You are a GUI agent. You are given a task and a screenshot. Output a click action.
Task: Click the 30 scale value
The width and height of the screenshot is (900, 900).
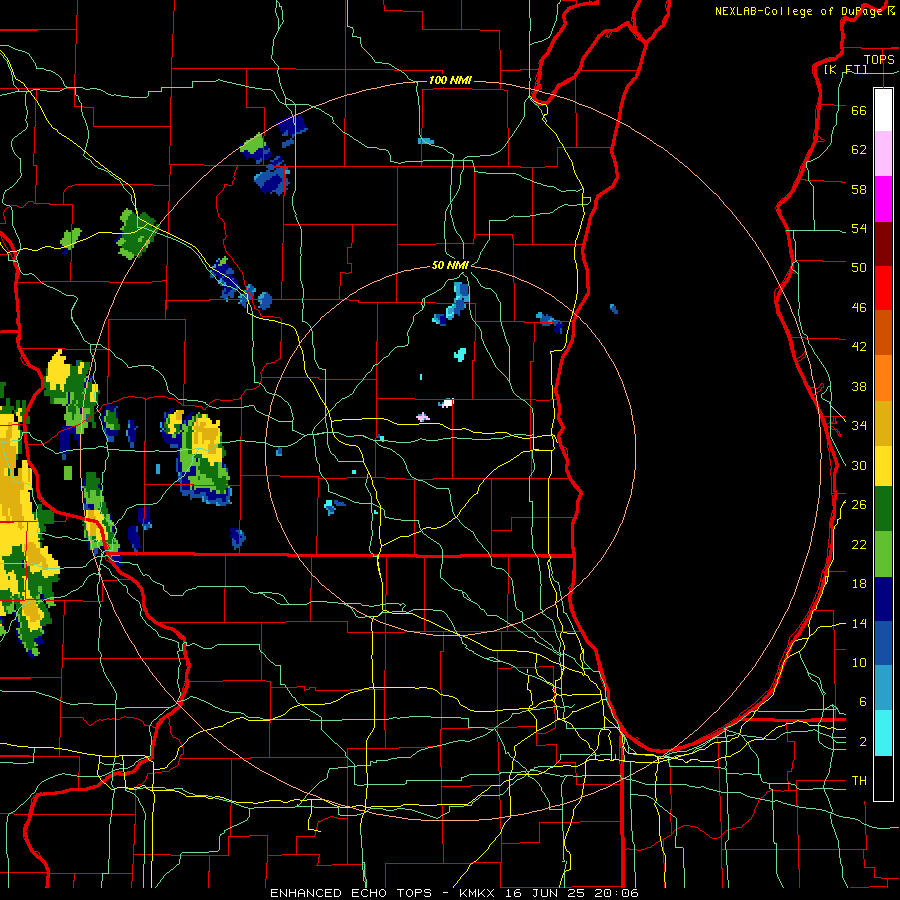pos(859,465)
